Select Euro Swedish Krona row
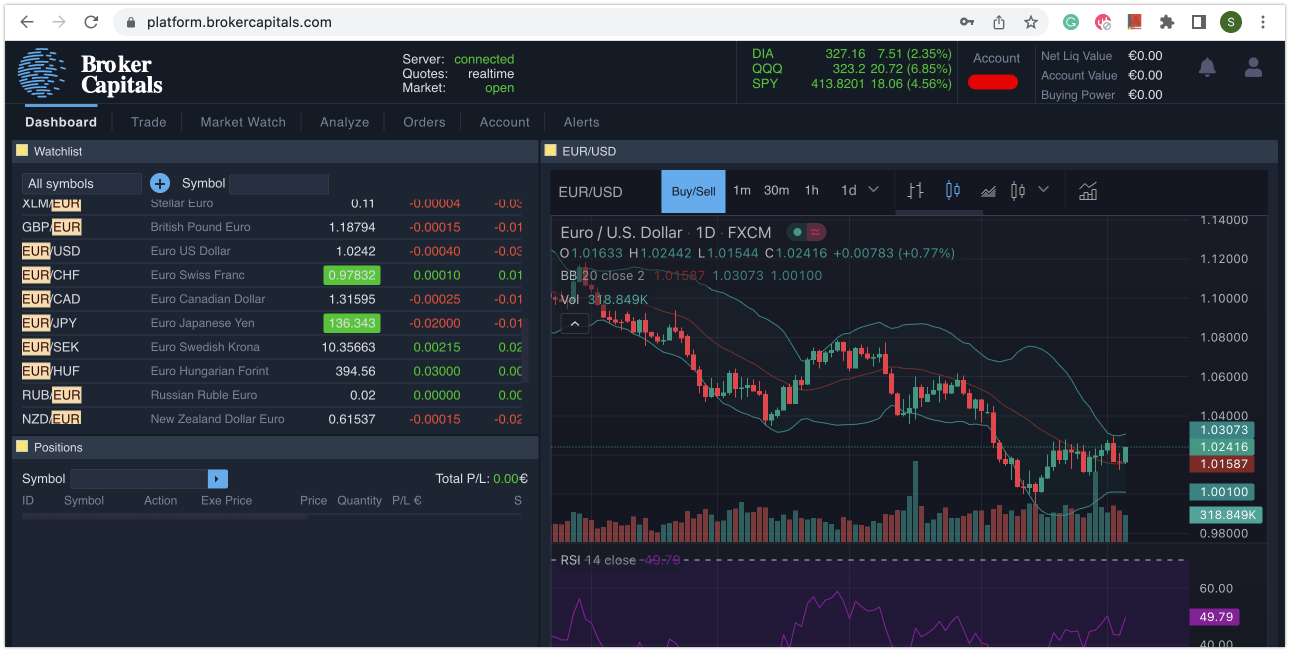Screen dimensions: 1290x652 (x=272, y=347)
